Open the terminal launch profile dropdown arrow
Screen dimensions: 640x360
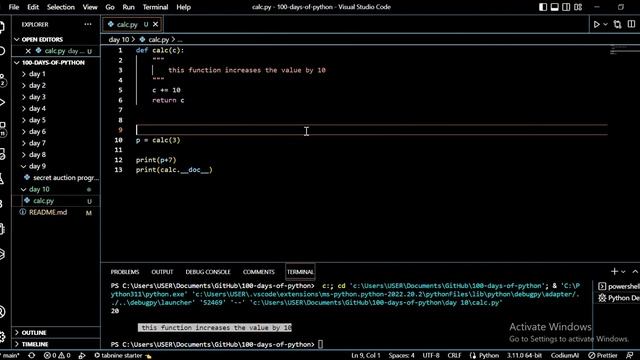tap(623, 272)
